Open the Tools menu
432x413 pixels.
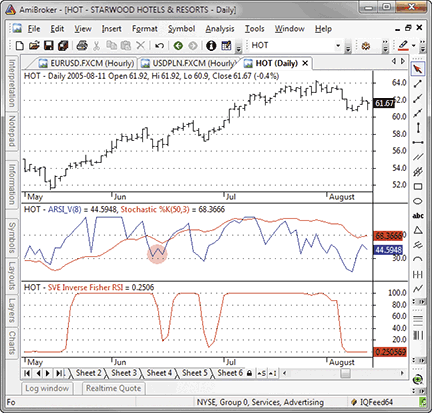click(255, 29)
